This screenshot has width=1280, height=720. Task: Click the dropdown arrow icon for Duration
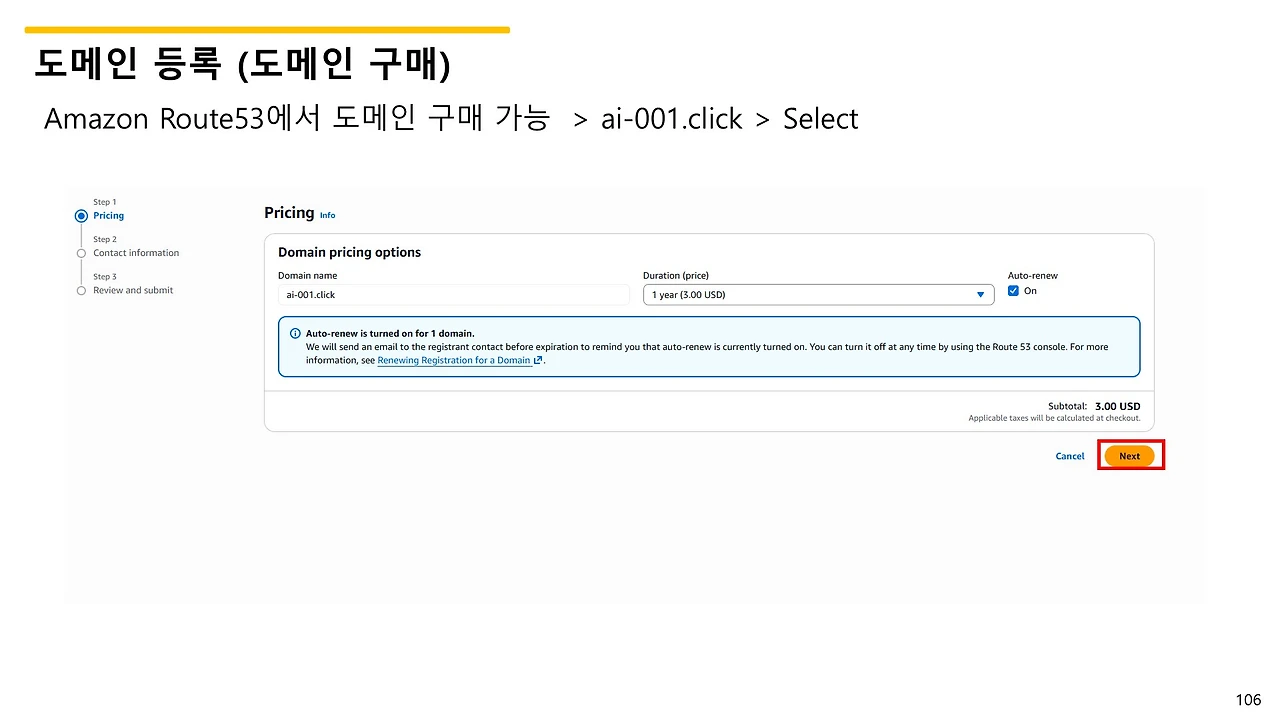(x=980, y=294)
